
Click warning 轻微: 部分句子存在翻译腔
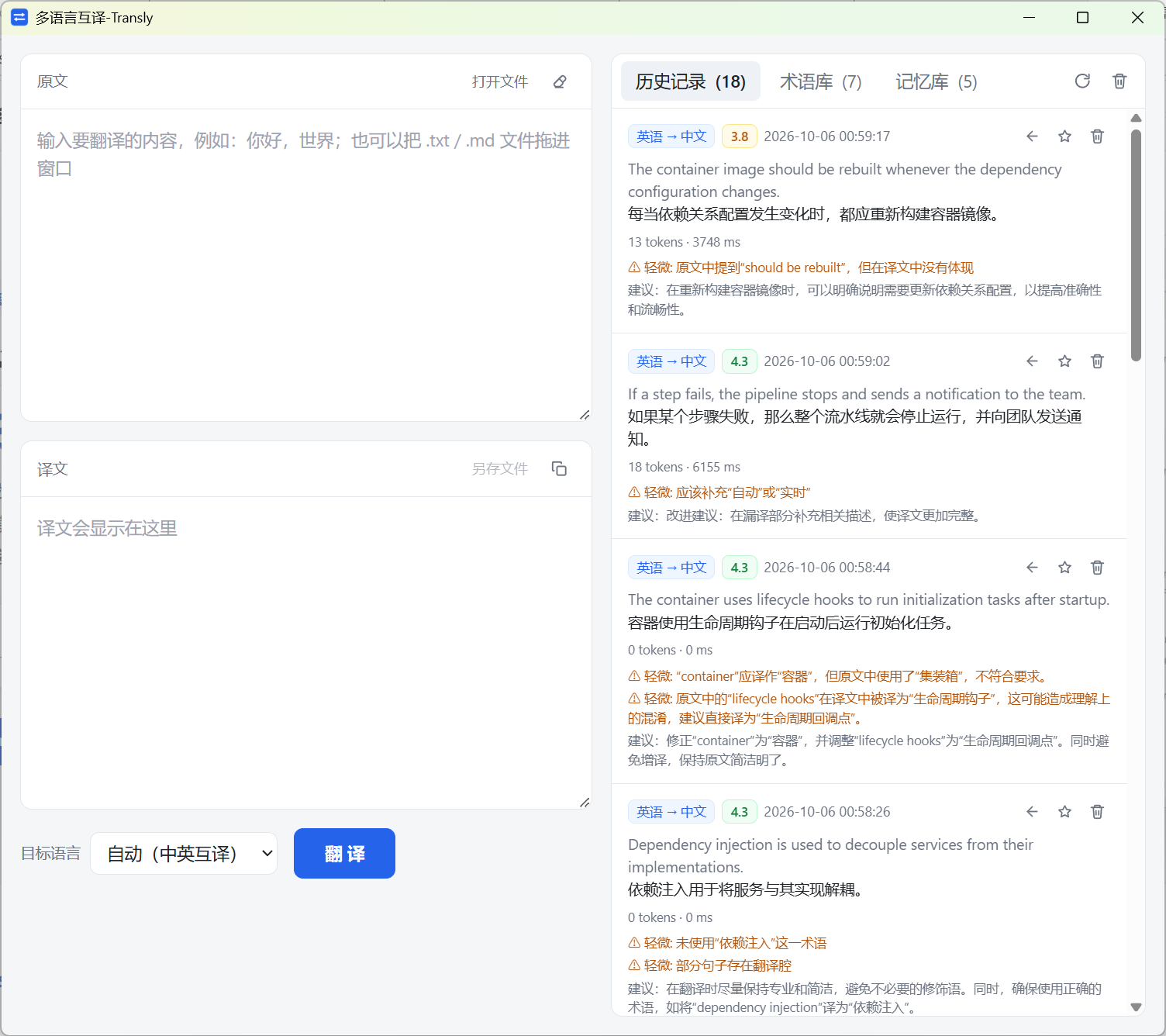point(709,965)
